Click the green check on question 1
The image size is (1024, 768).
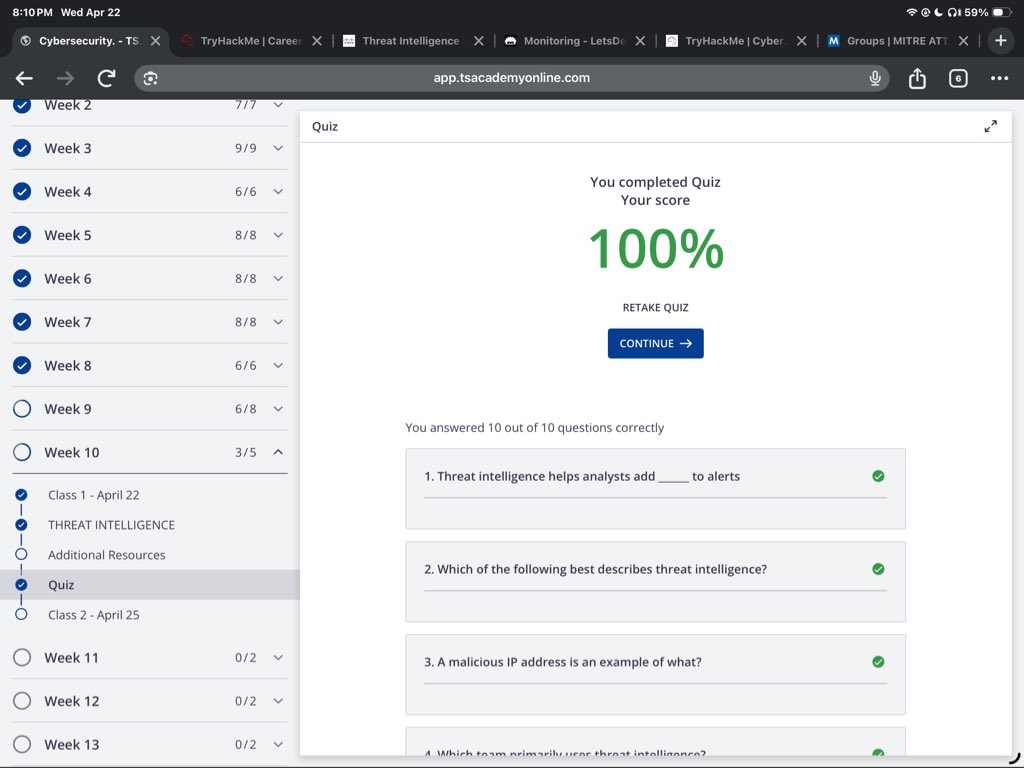click(879, 476)
